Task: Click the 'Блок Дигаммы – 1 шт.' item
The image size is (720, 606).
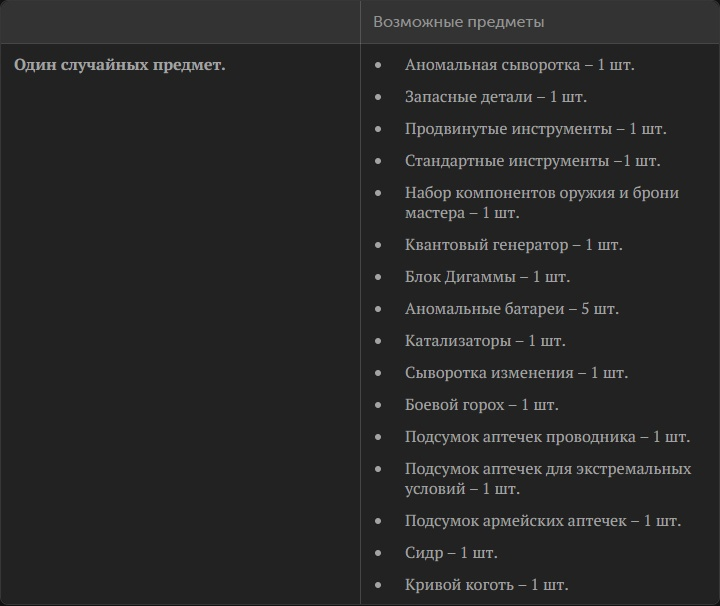Action: (x=487, y=277)
